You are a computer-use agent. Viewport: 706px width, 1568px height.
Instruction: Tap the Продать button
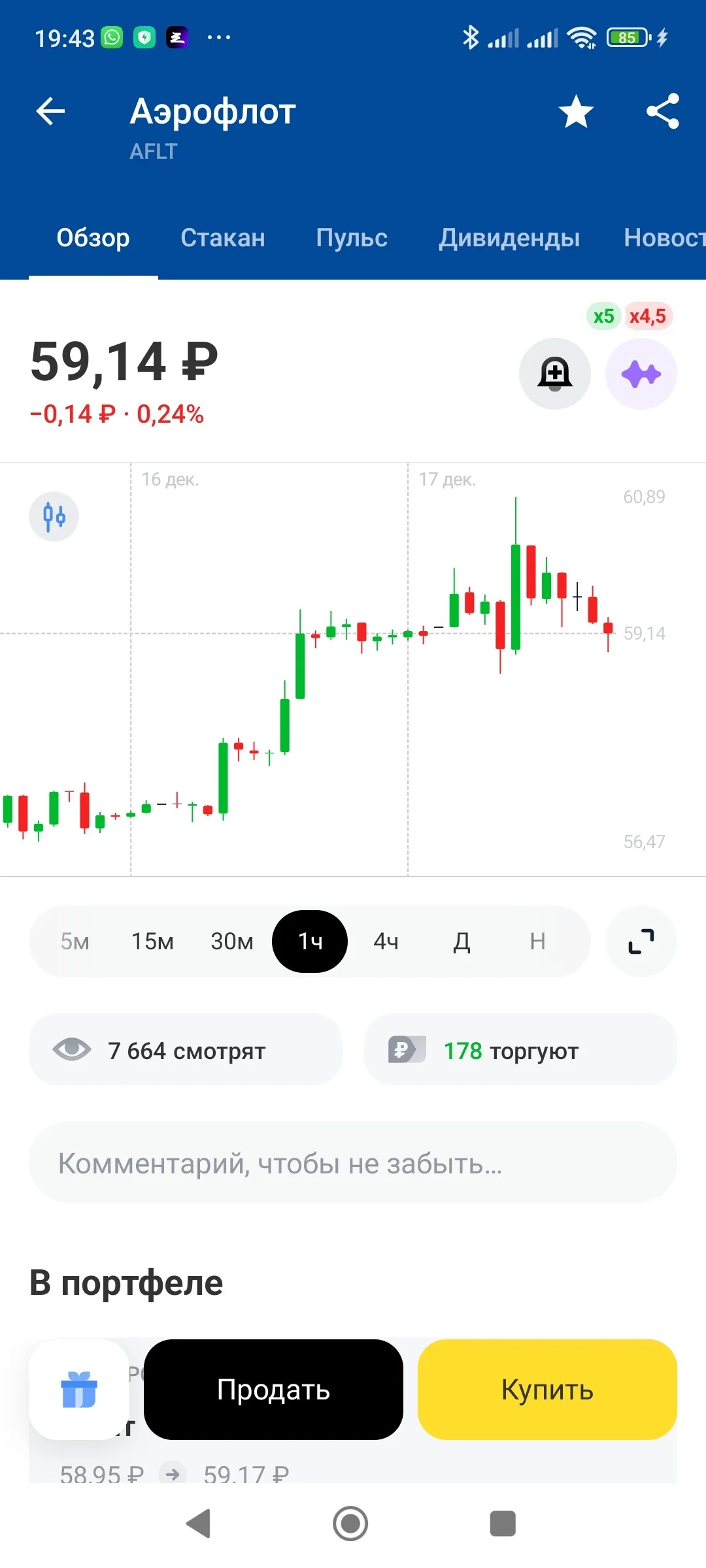[x=273, y=1390]
